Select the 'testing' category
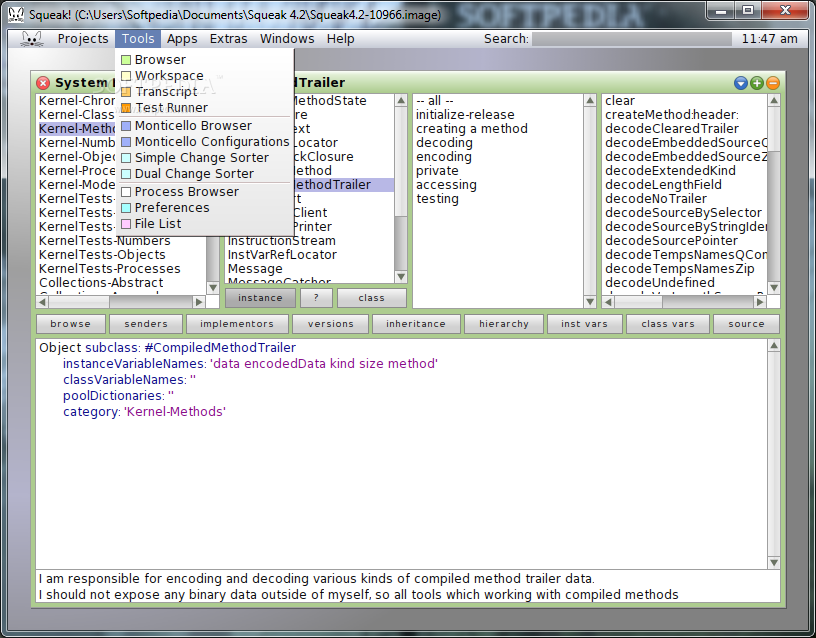The height and width of the screenshot is (638, 816). [437, 199]
